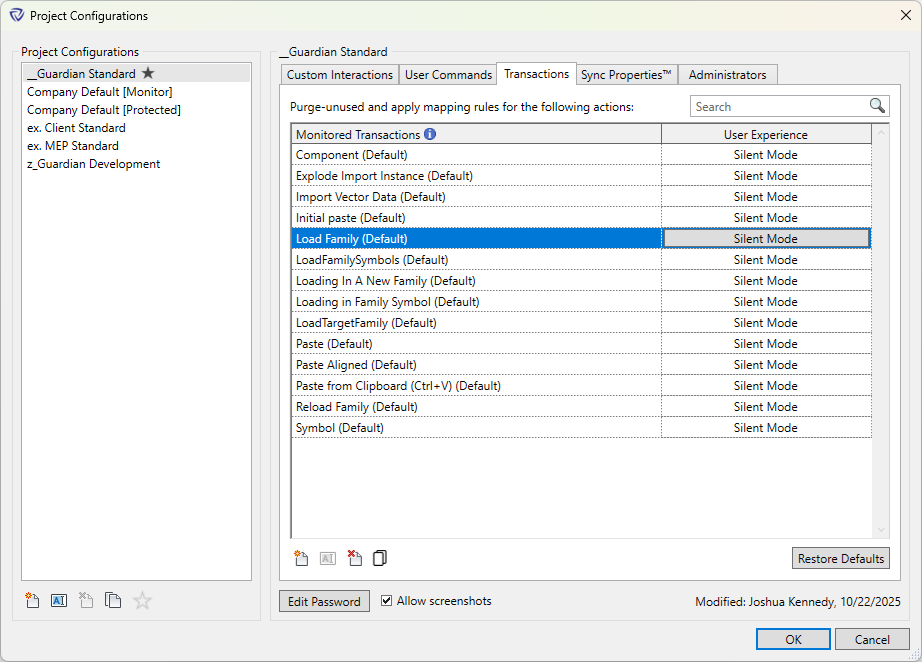Delete the Load Family transaction rule
The image size is (922, 662).
[x=355, y=558]
